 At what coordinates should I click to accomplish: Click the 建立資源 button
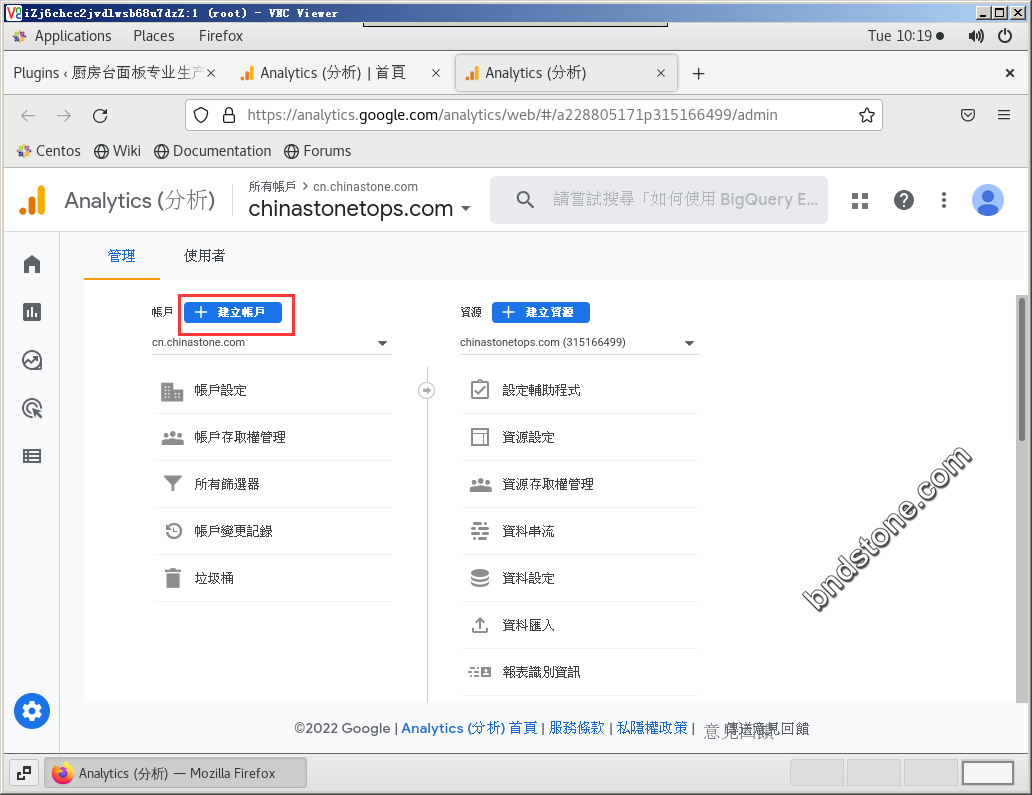tap(541, 313)
